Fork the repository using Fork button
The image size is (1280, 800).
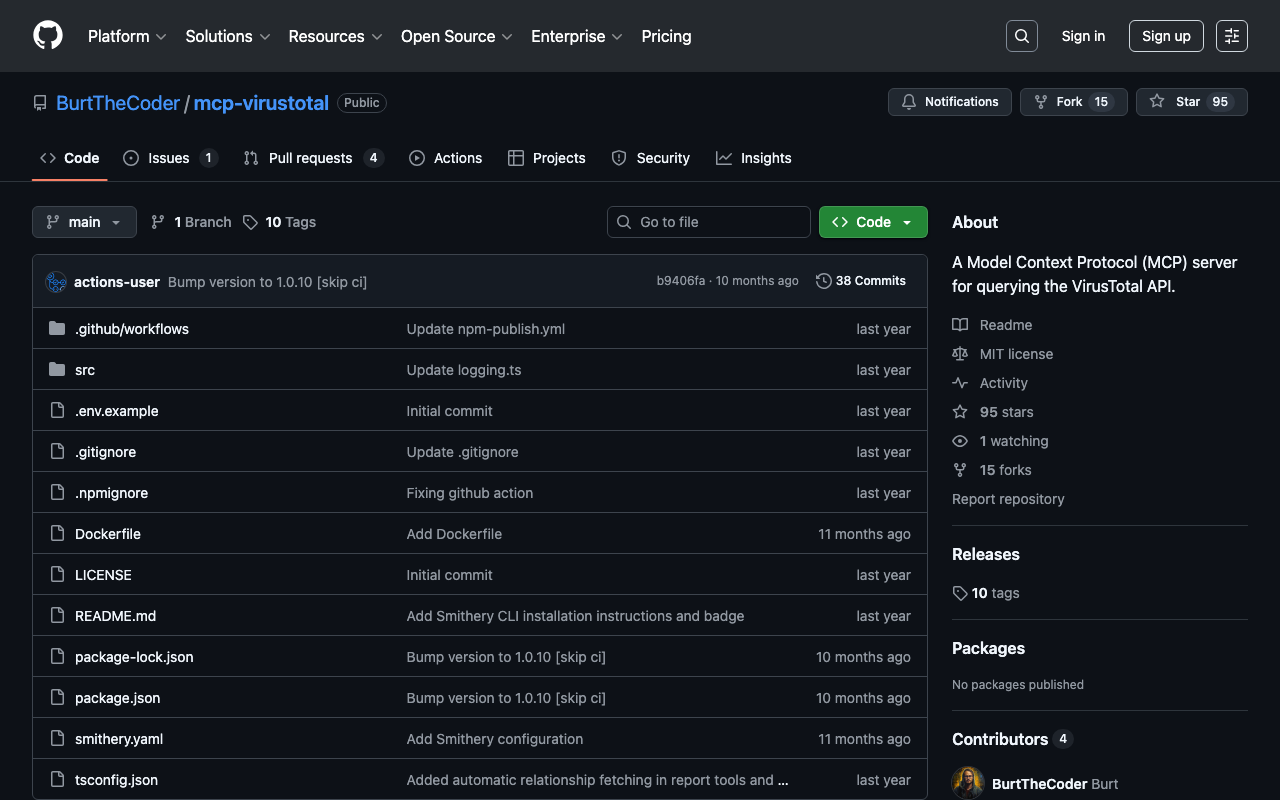click(1073, 102)
